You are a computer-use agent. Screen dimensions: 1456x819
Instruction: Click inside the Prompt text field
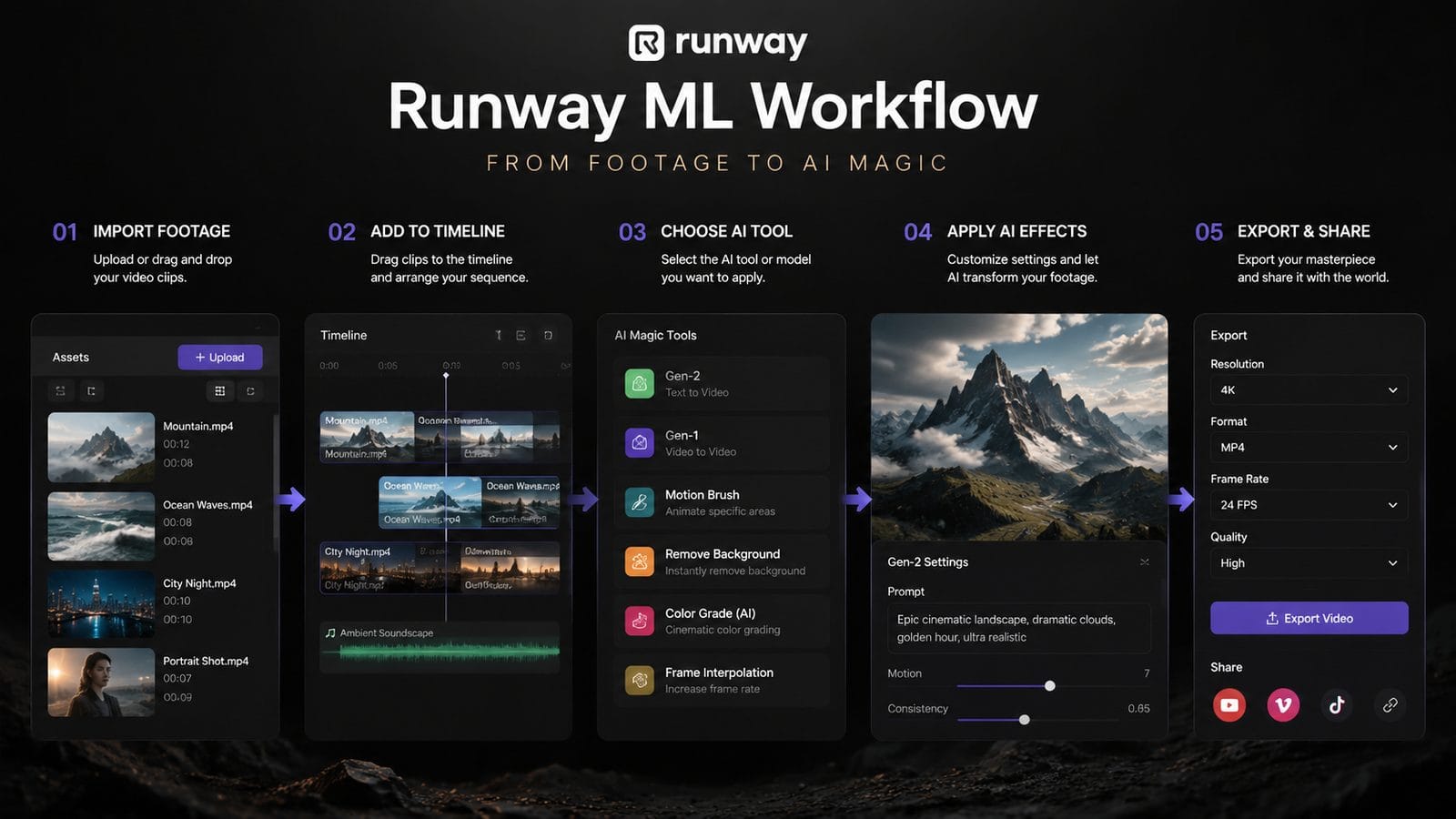pyautogui.click(x=1019, y=628)
